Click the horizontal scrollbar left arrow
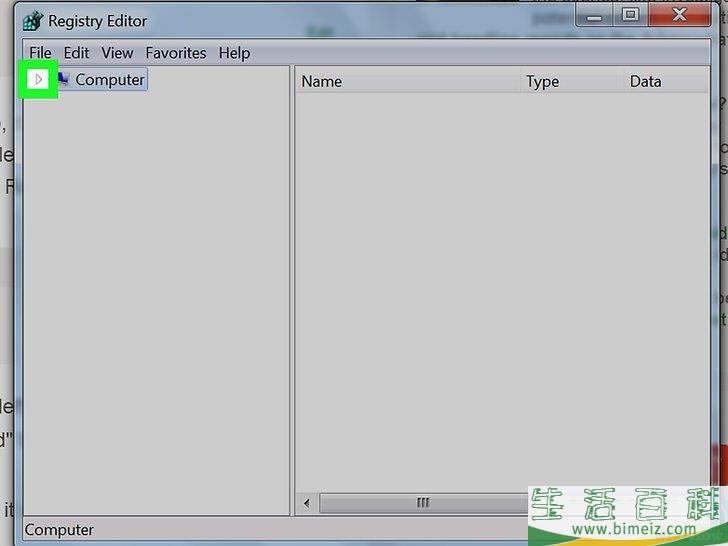 point(306,503)
